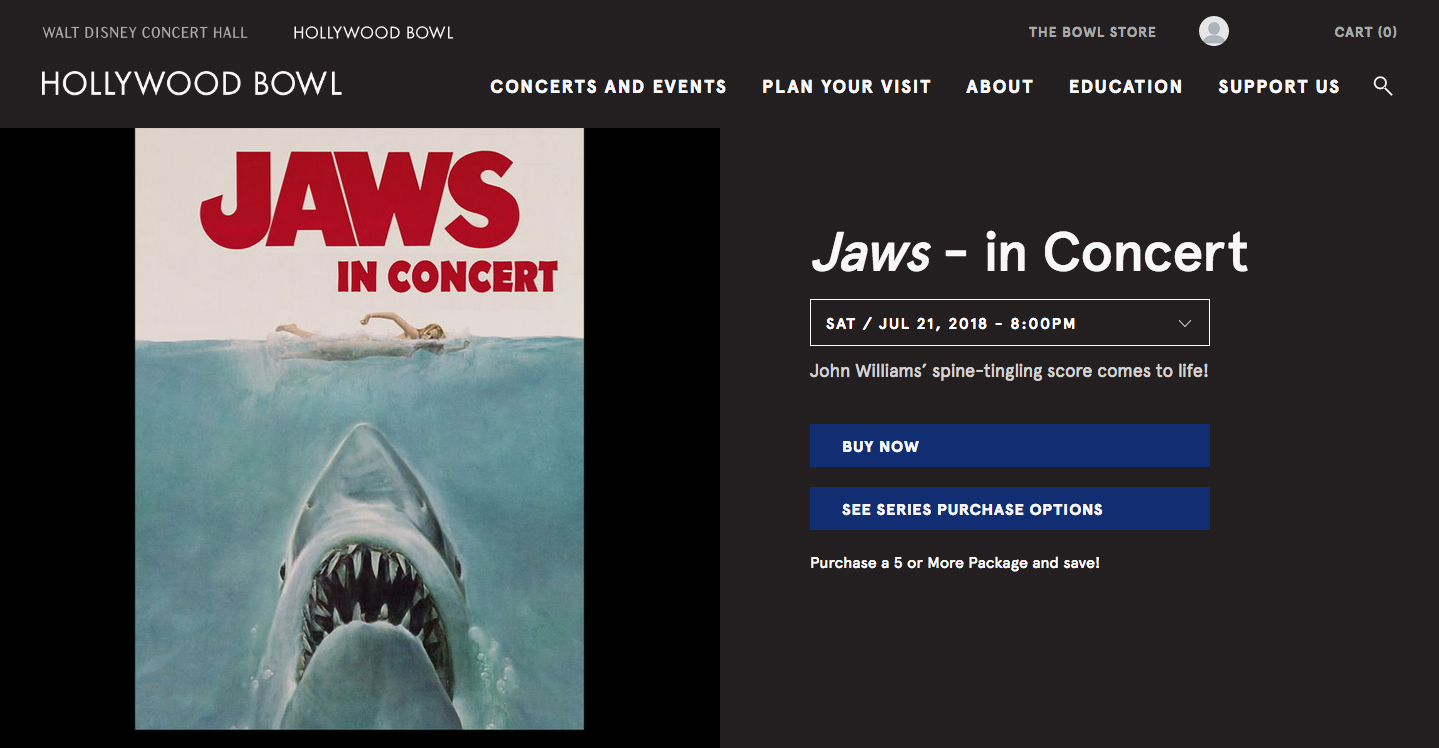
Task: Select the Hollywood Bowl venue tab
Action: pyautogui.click(x=373, y=33)
